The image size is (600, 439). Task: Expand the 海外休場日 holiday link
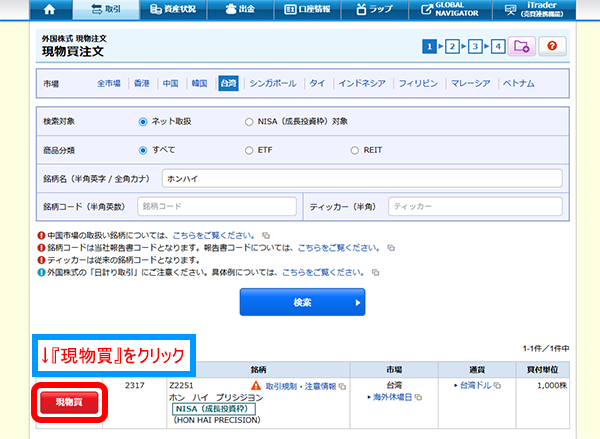pos(393,397)
